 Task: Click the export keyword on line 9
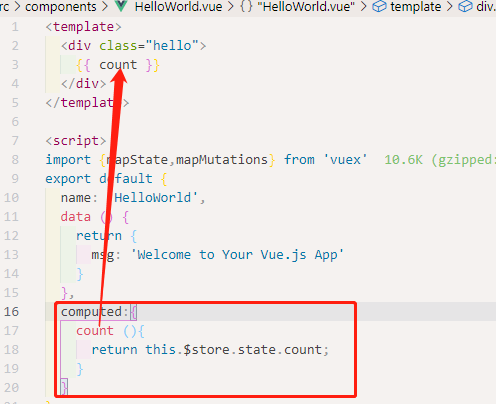tap(68, 179)
